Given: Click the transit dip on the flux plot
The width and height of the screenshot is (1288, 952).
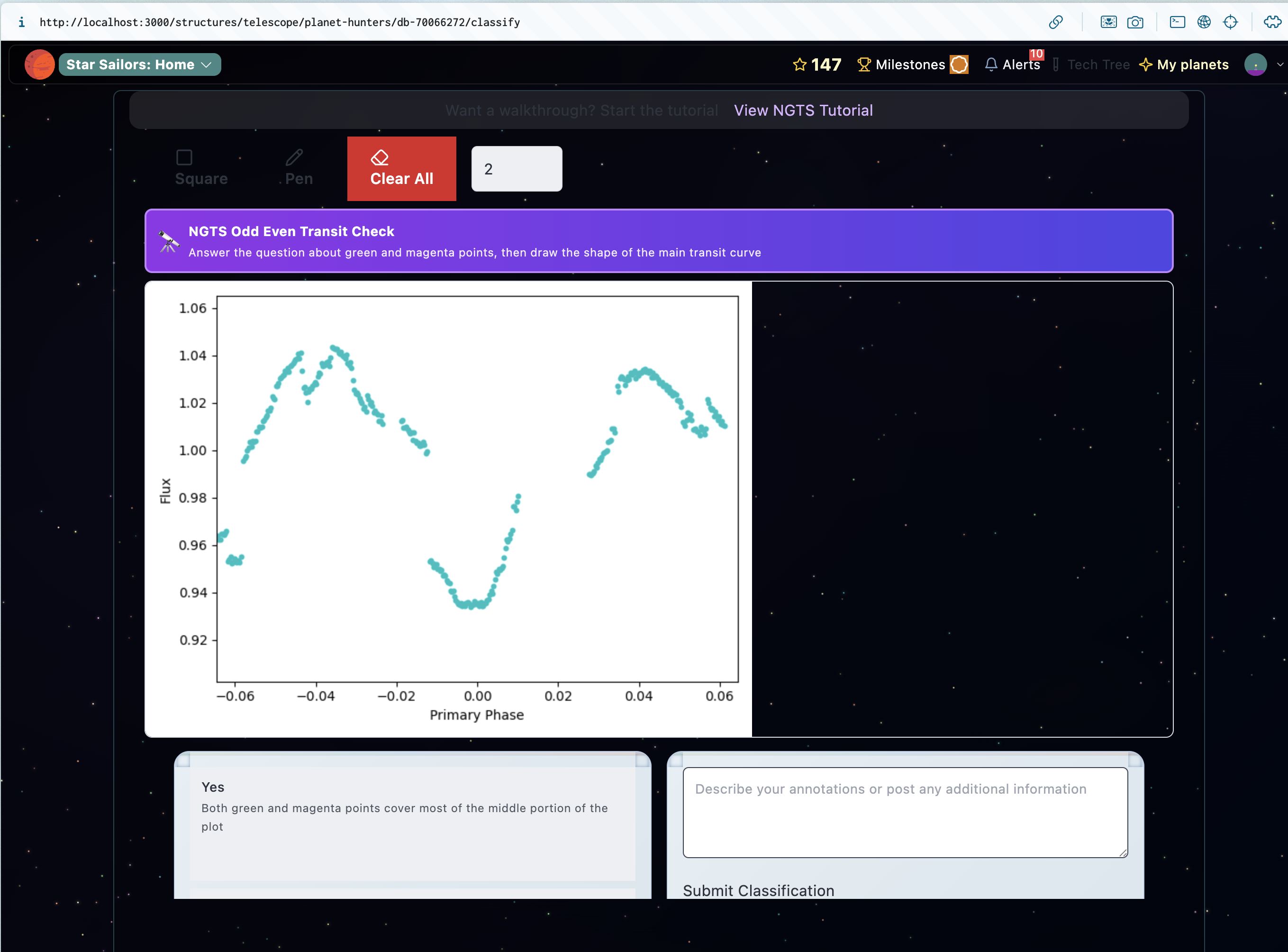Looking at the screenshot, I should 472,602.
